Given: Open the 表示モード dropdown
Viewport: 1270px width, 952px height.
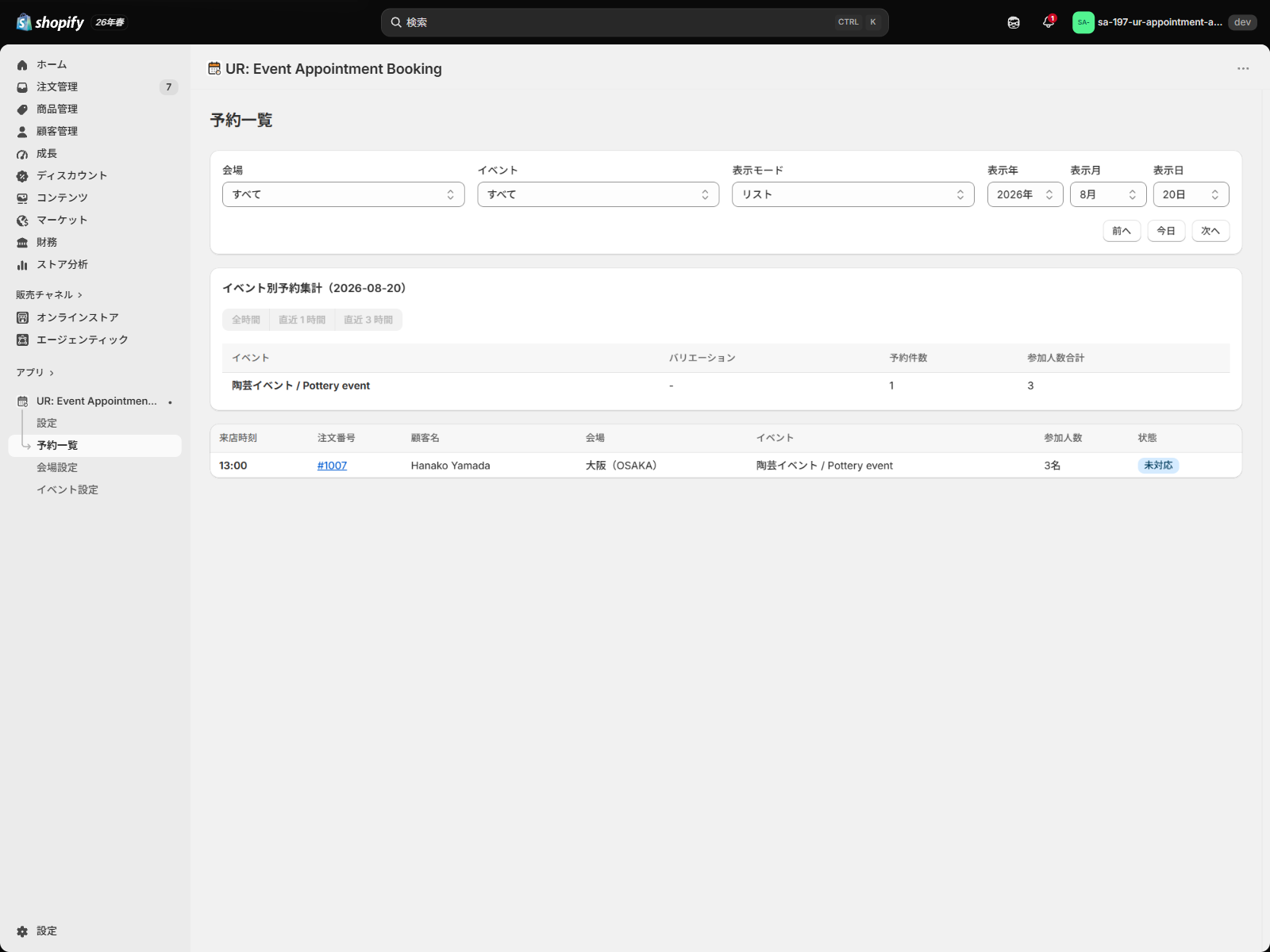Looking at the screenshot, I should pos(853,194).
